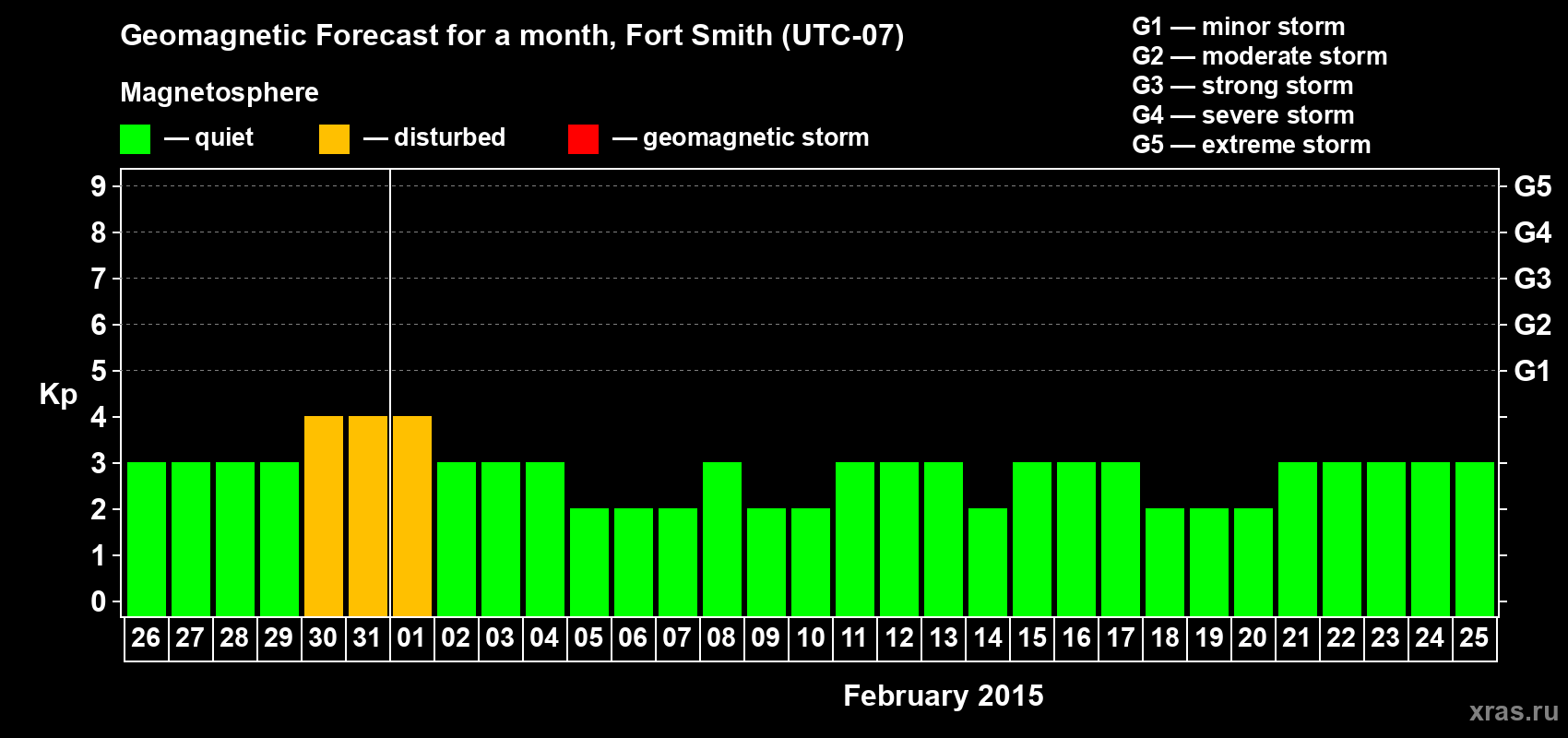Screen dimensions: 1568x738
Task: Click the G1 label on right axis
Action: coord(1532,371)
